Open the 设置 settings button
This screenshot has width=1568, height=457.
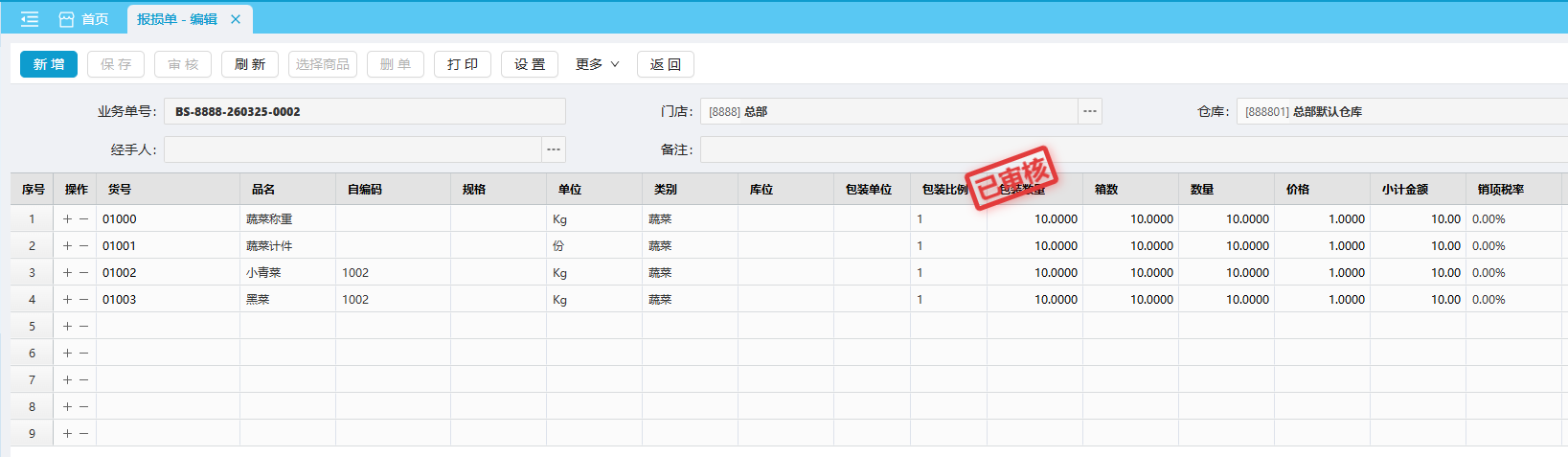(x=530, y=64)
